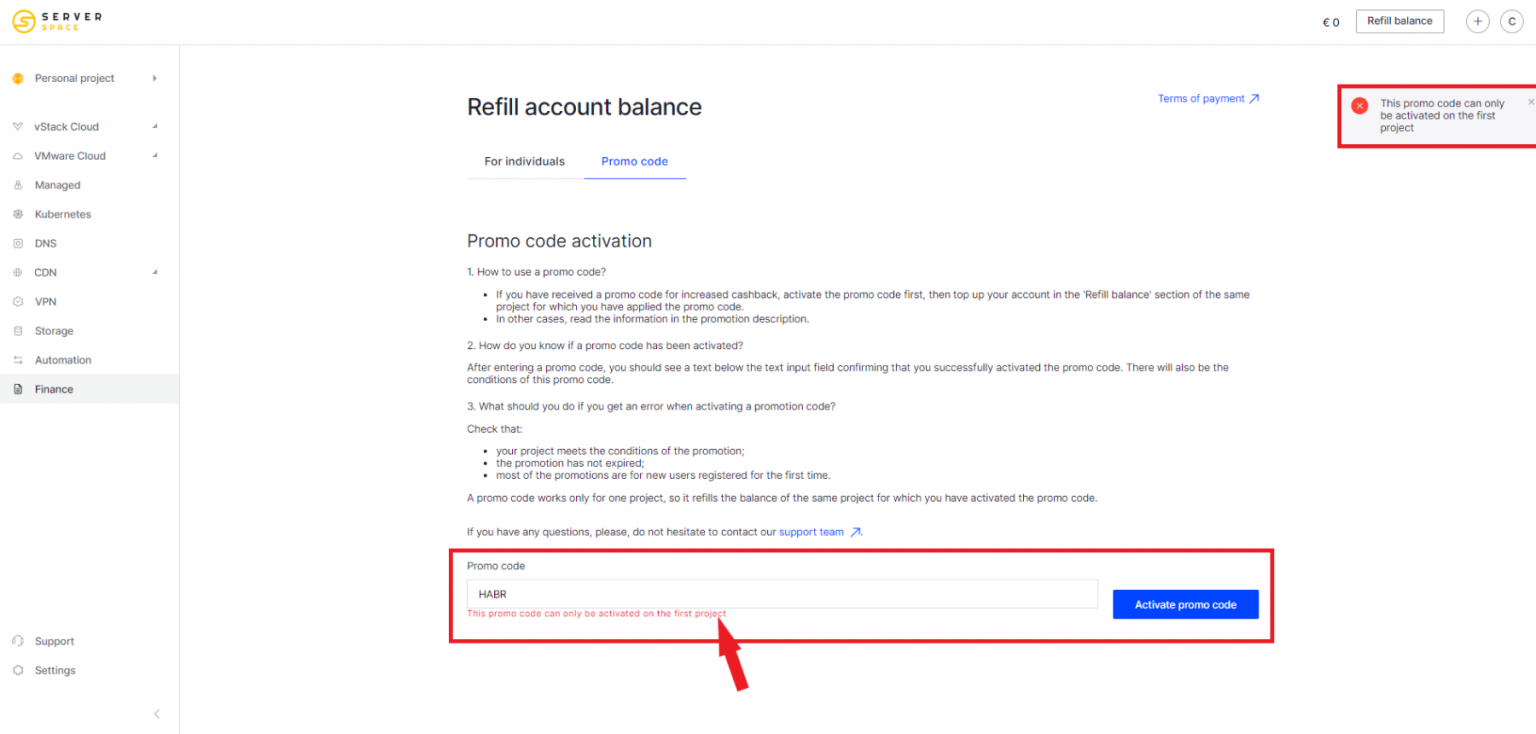Expand the vStack Cloud section
This screenshot has width=1536, height=734.
[x=67, y=126]
